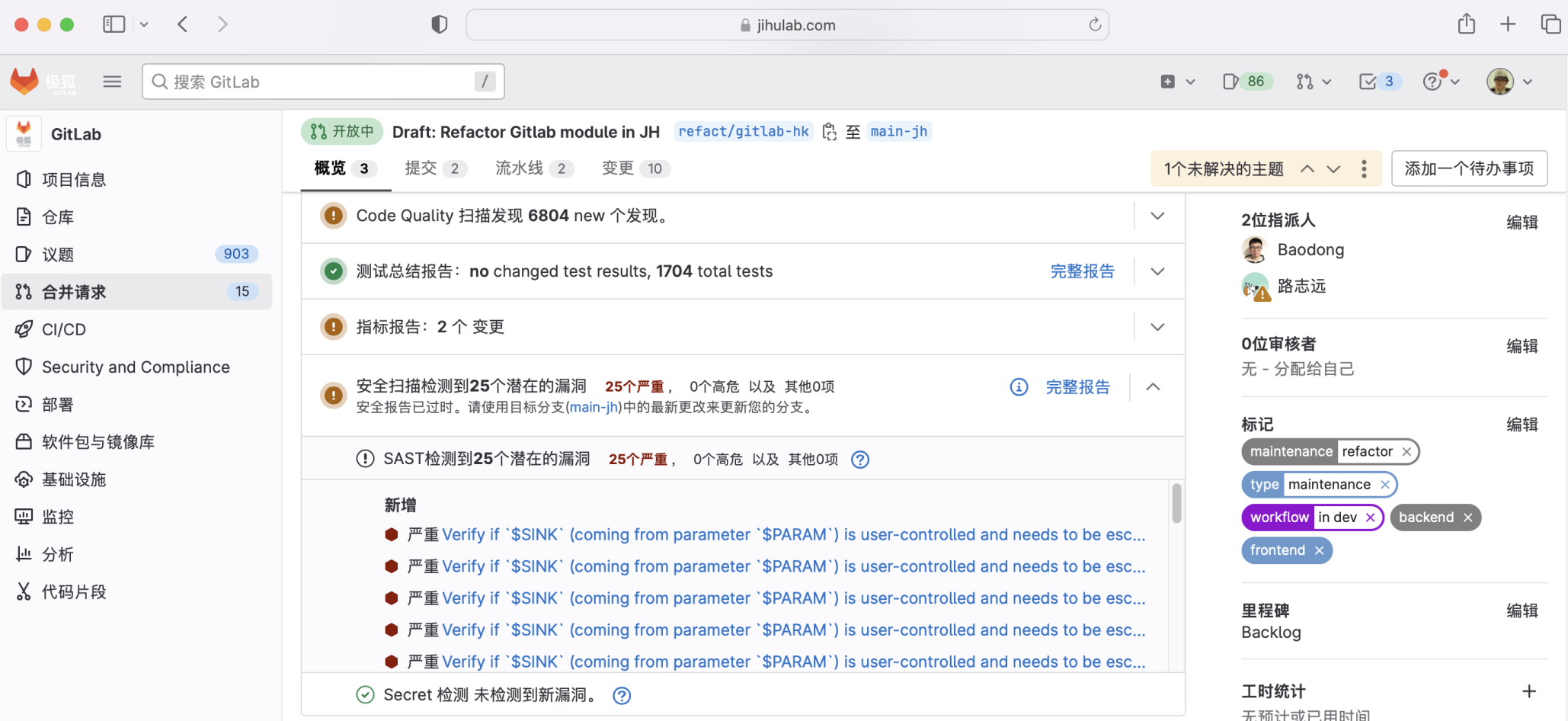Viewport: 1568px width, 721px height.
Task: Open 完整报告 for security scan
Action: point(1077,387)
